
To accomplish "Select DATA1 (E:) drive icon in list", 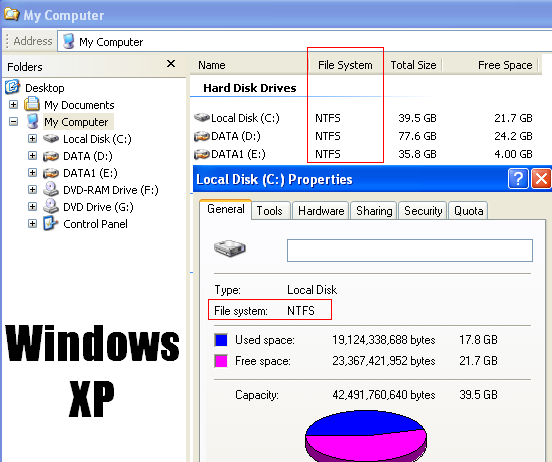I will pyautogui.click(x=202, y=154).
